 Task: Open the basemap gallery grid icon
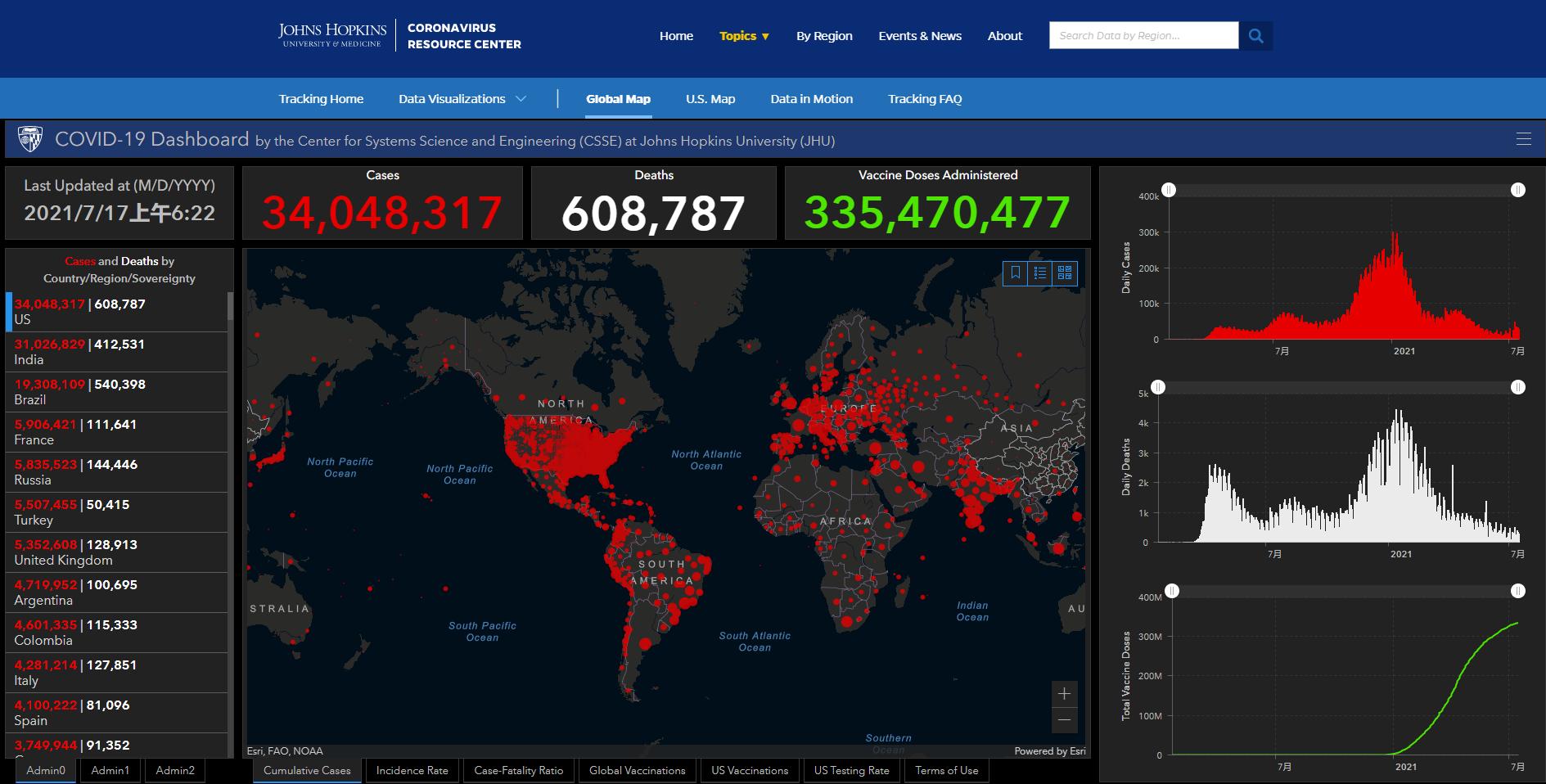coord(1065,273)
